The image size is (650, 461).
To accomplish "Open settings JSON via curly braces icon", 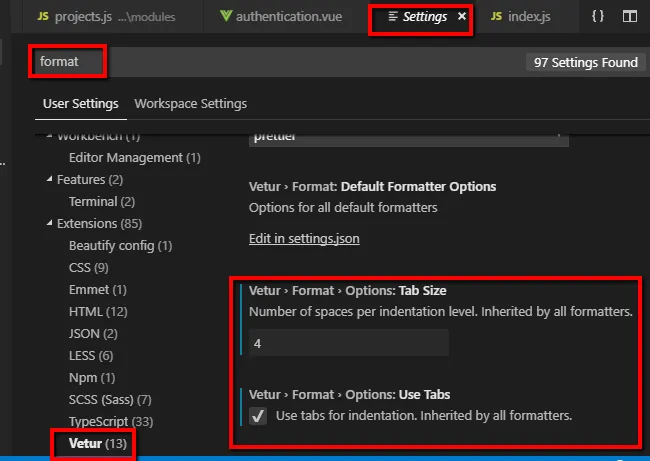I will click(597, 17).
